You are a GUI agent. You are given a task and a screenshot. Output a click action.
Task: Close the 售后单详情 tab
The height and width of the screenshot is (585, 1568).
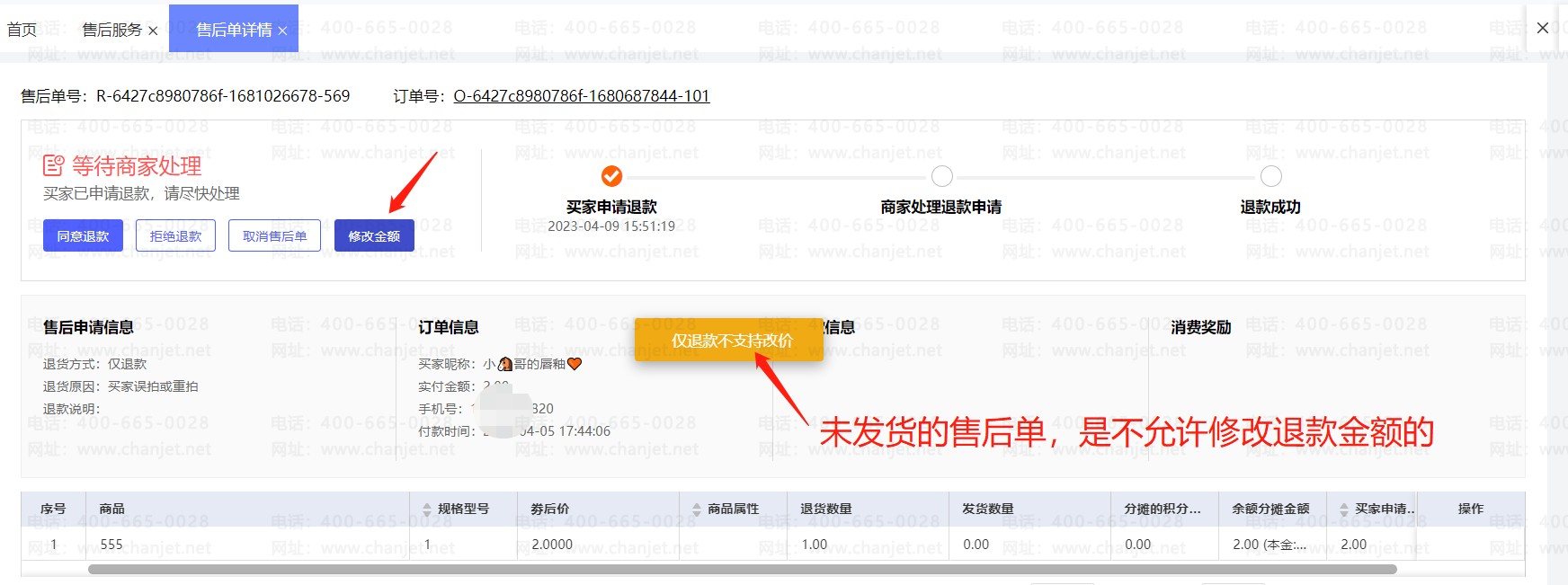282,31
